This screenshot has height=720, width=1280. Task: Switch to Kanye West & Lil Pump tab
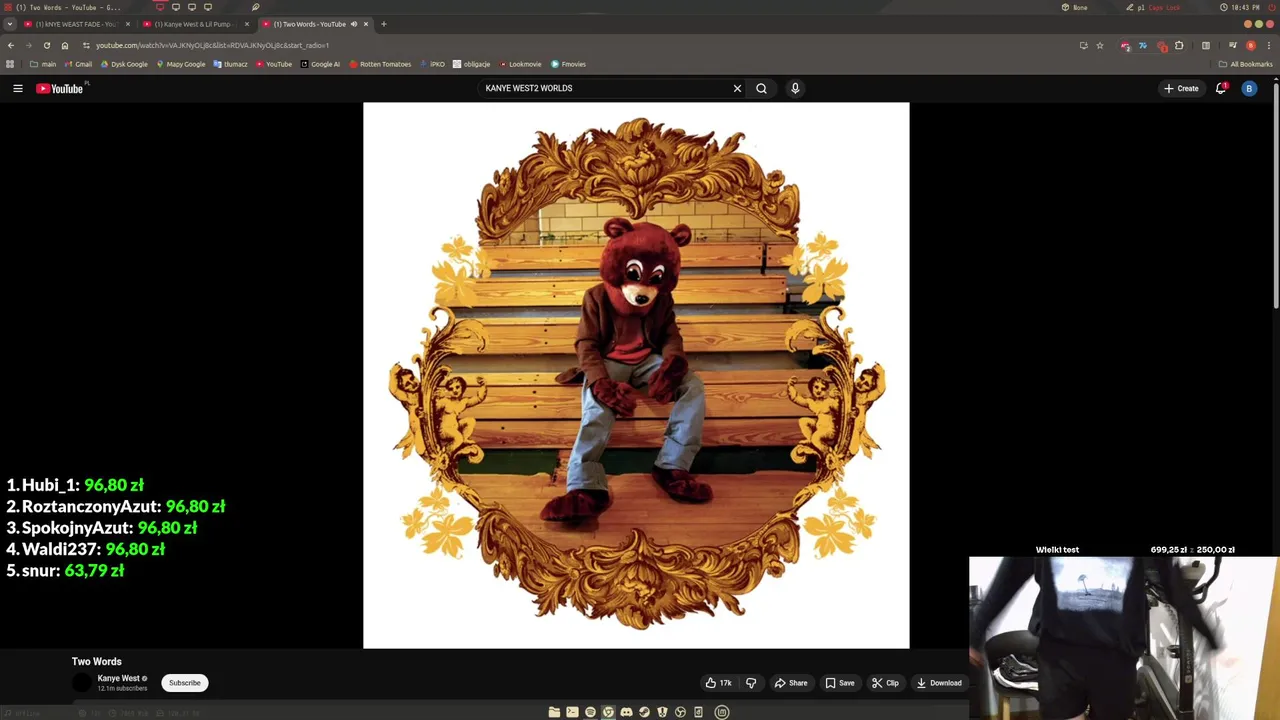195,24
